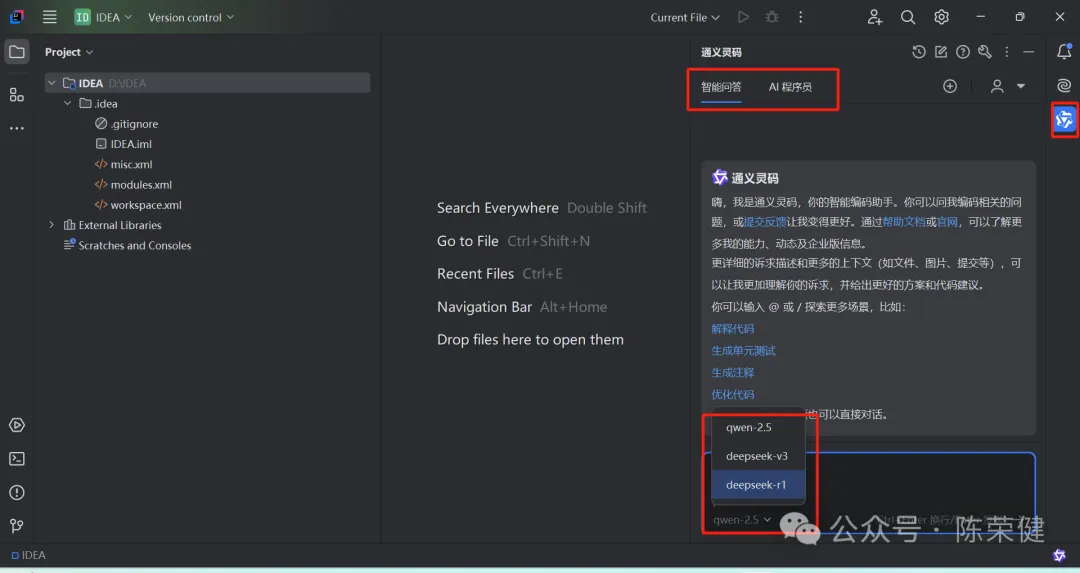This screenshot has width=1080, height=573.
Task: Select IDEA.iml file
Action: (123, 144)
